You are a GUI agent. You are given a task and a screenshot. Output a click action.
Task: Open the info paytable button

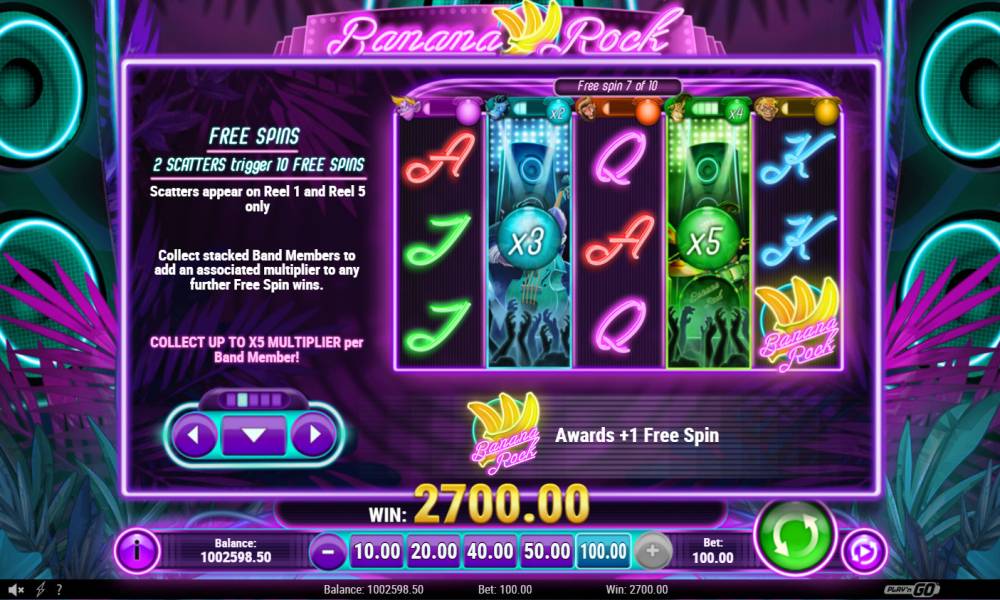(137, 550)
